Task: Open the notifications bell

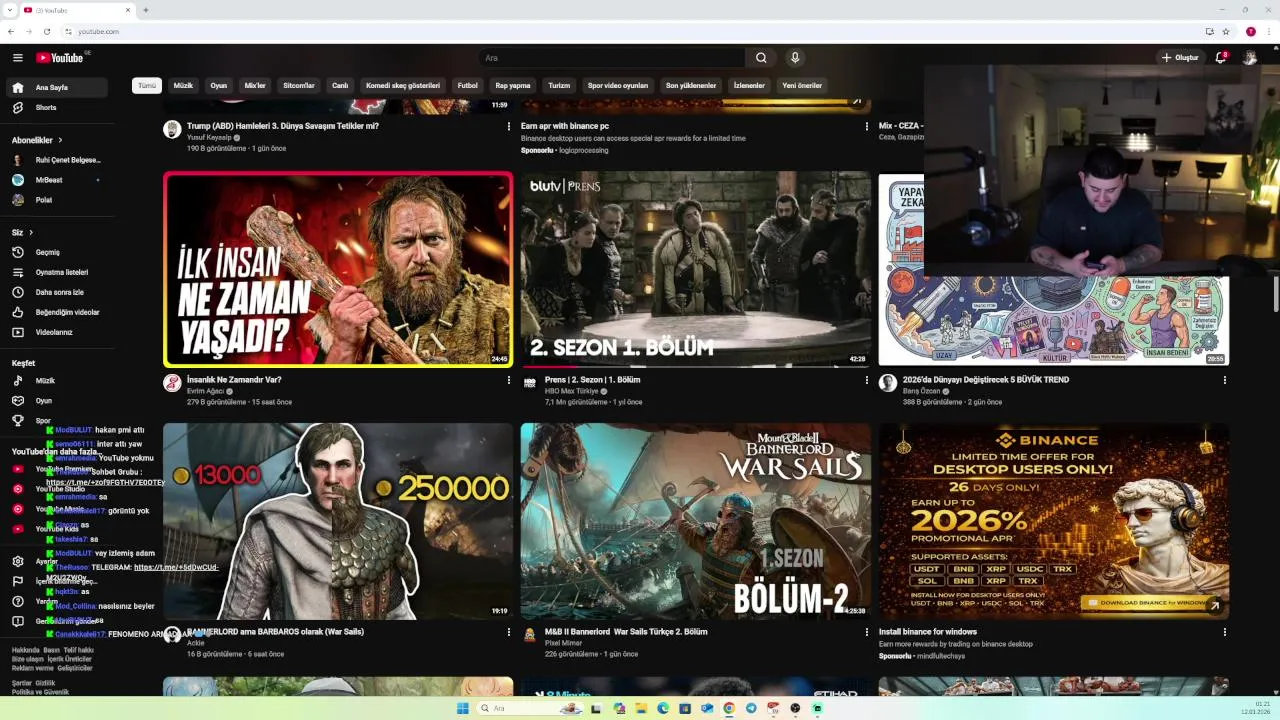Action: pos(1221,58)
